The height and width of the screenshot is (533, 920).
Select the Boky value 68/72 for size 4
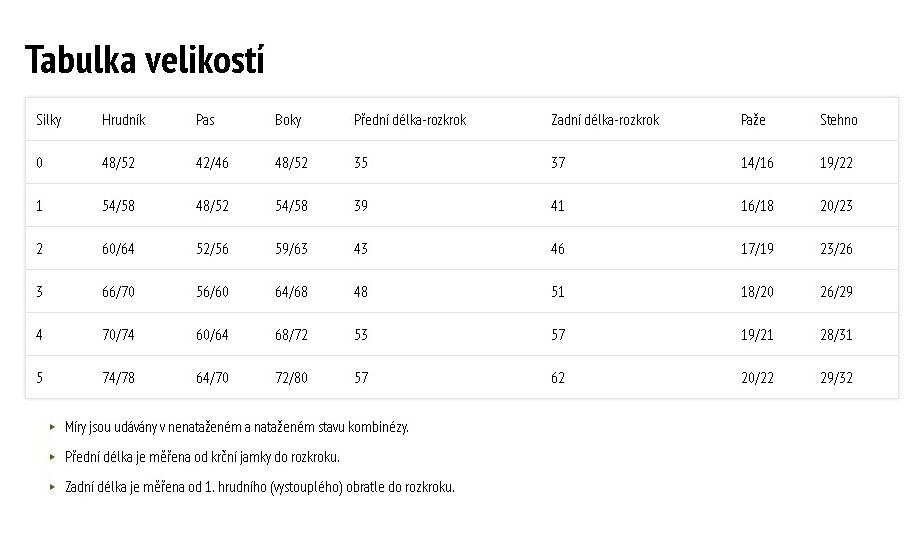291,335
